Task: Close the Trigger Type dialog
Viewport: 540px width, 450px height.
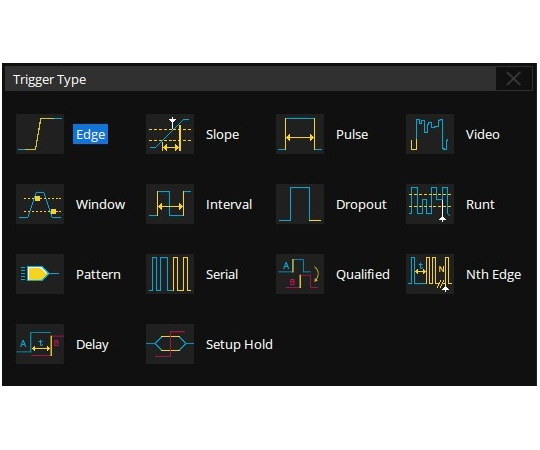Action: [513, 79]
